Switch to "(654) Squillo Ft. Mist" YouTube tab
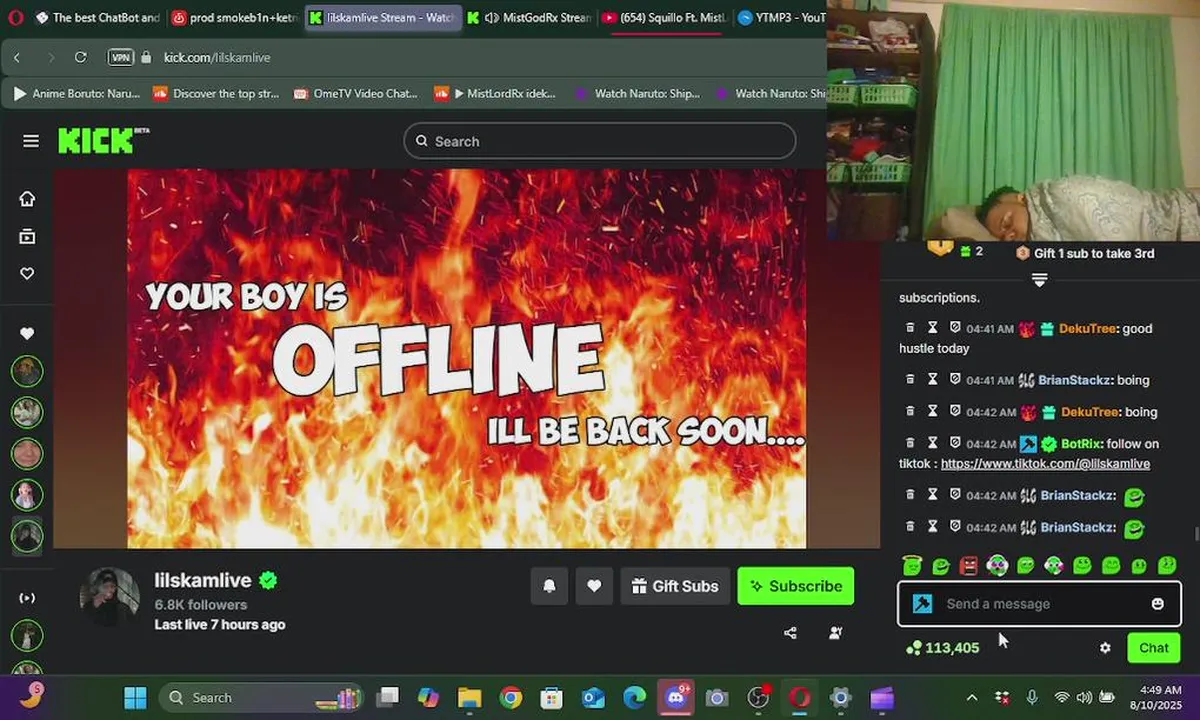 pos(664,18)
